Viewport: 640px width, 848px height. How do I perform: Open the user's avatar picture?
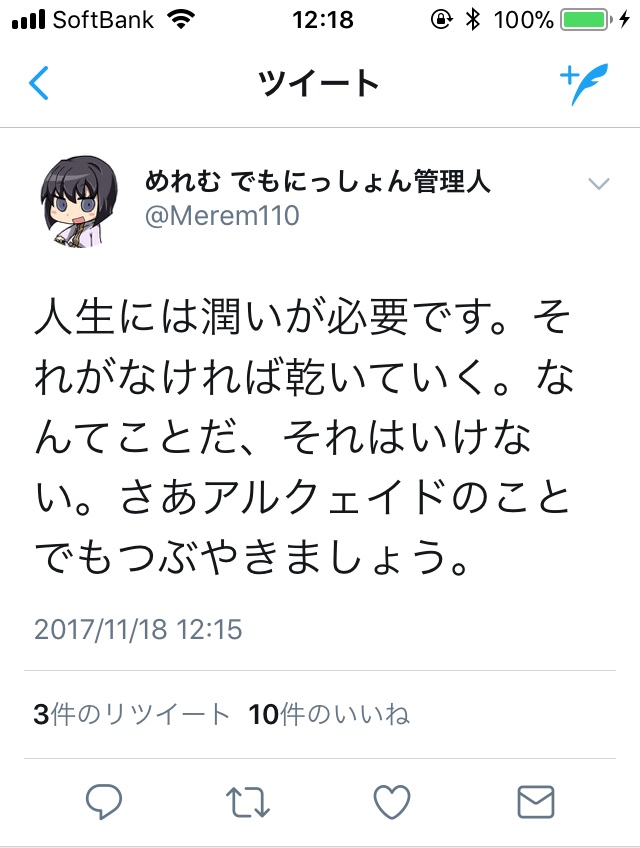(x=79, y=202)
